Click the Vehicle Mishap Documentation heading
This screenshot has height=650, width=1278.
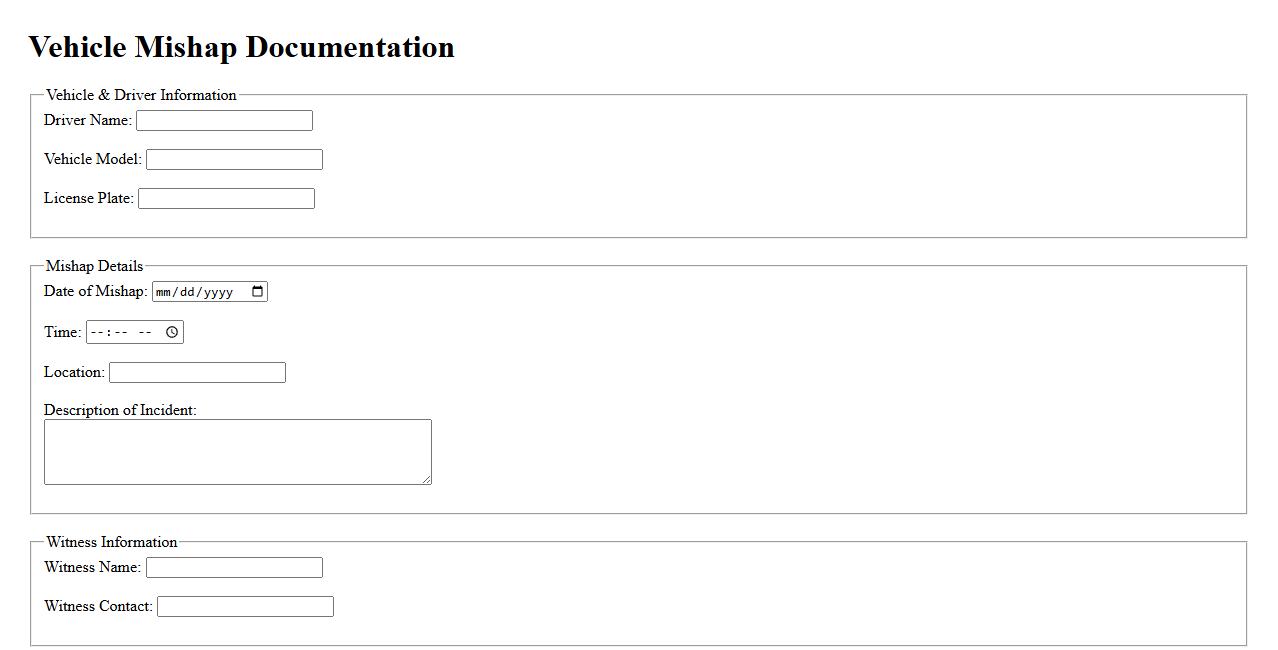241,47
